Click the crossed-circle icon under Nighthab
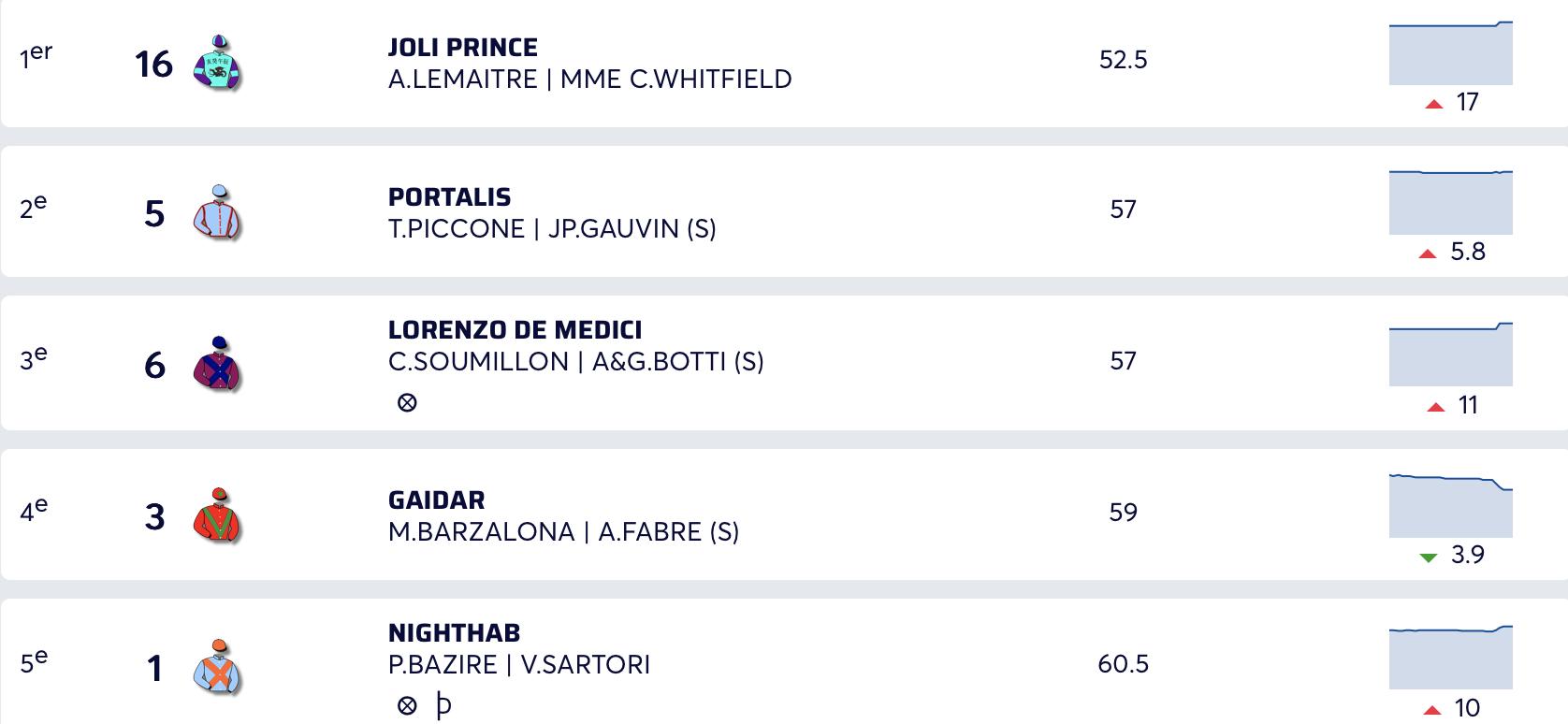 pyautogui.click(x=407, y=705)
